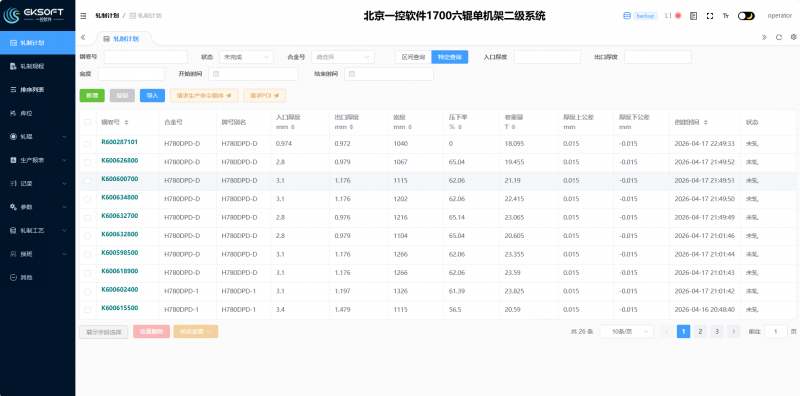Expand the 参数 sidebar menu

pos(38,207)
